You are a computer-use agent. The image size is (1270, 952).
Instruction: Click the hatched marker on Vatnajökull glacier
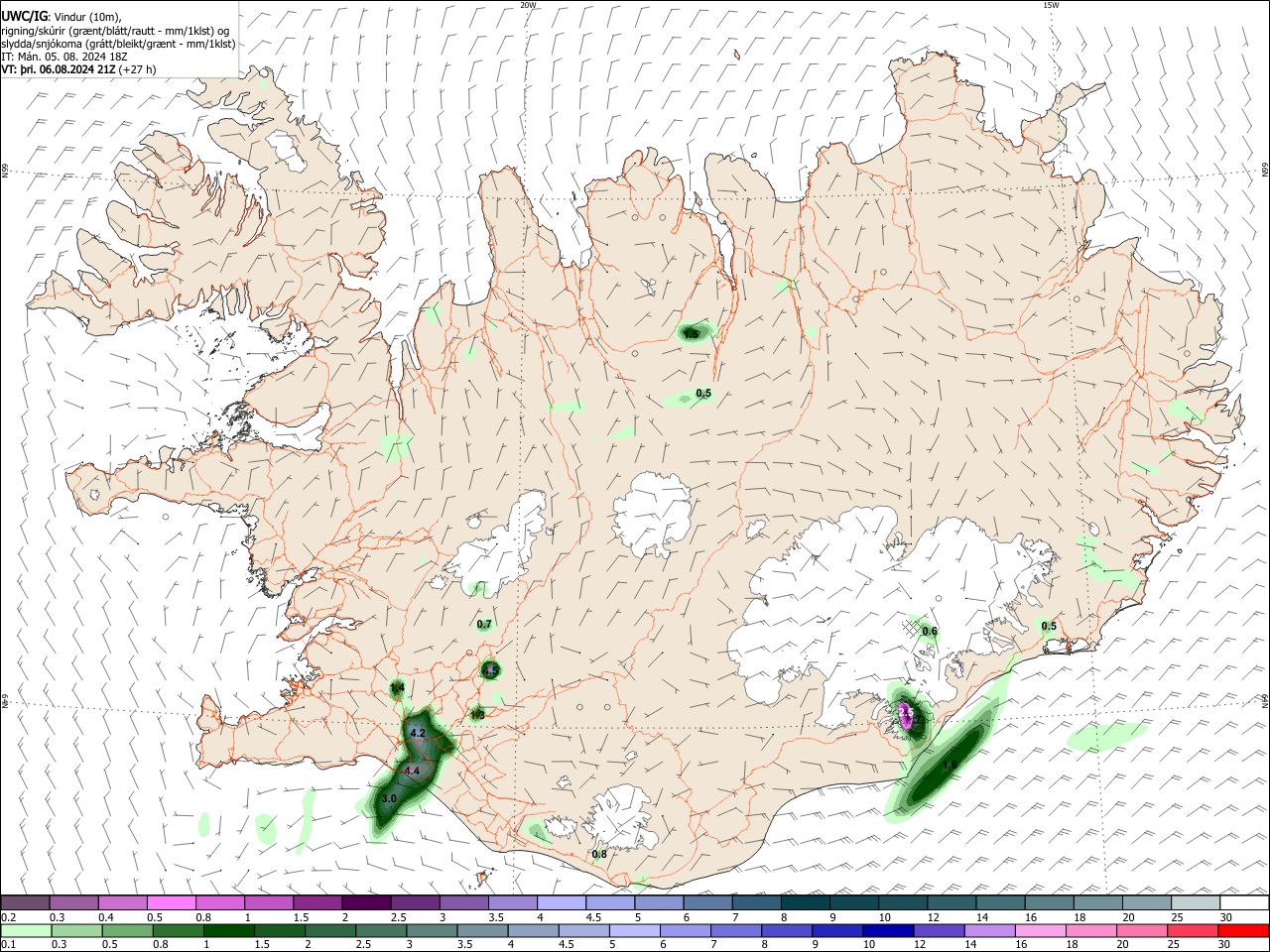click(912, 627)
